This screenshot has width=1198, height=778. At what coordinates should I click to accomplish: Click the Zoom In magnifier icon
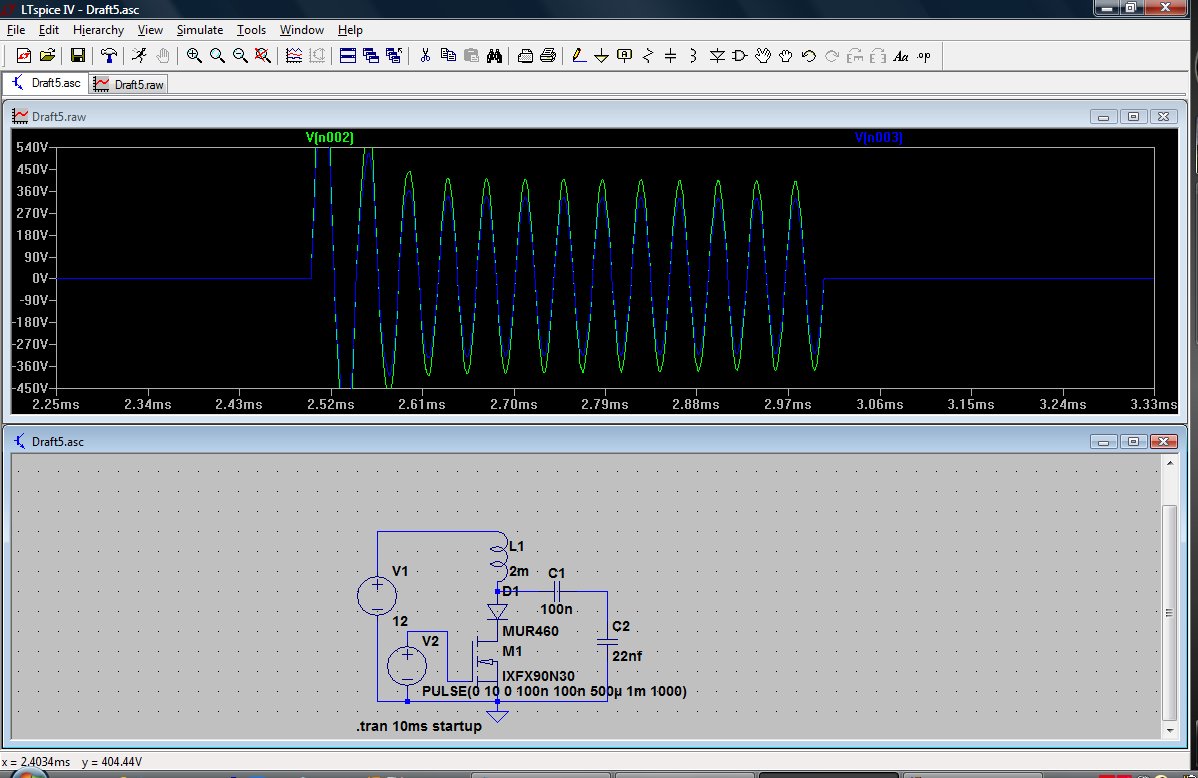coord(194,56)
